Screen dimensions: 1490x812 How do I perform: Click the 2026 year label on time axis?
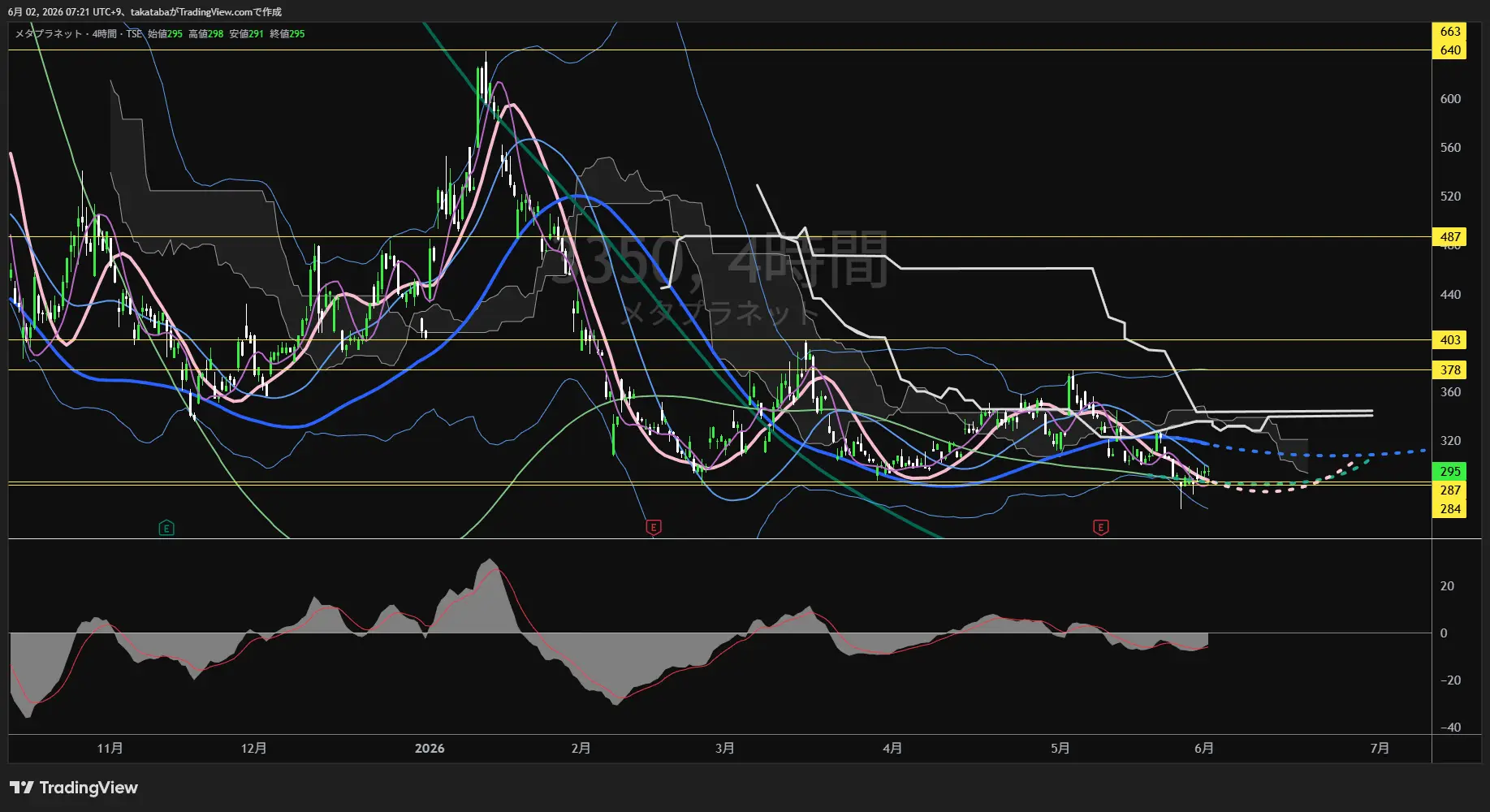(x=430, y=749)
